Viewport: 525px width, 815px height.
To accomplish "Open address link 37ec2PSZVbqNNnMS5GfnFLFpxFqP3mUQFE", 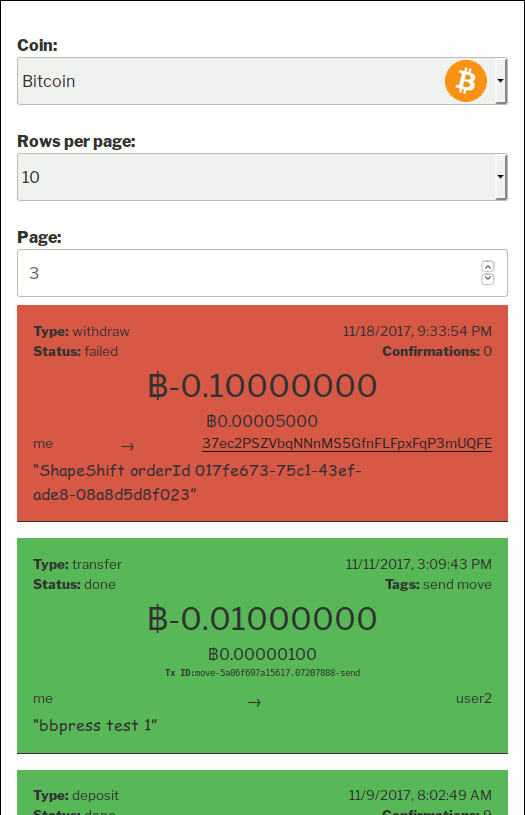I will click(347, 443).
